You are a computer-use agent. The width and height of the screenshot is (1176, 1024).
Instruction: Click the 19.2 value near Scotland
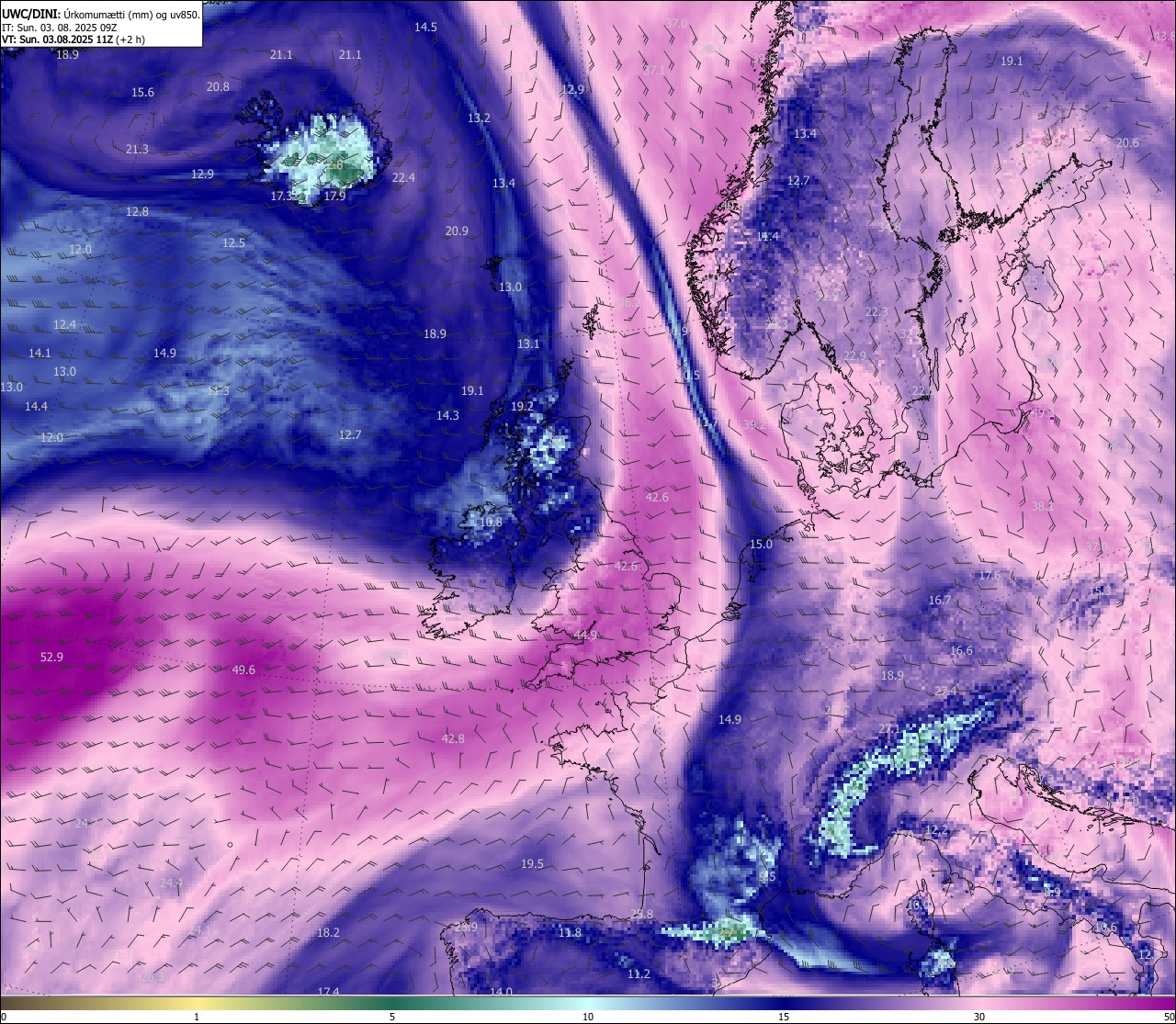coord(522,406)
